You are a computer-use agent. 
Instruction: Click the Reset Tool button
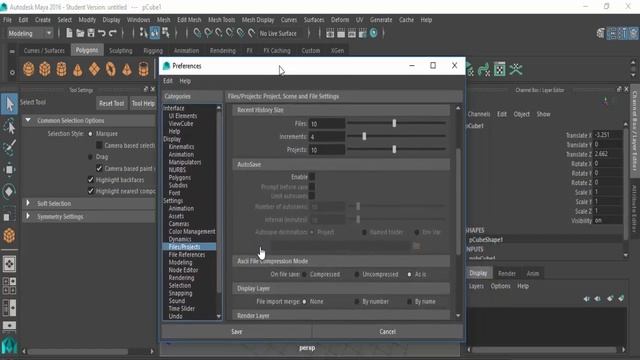[x=111, y=103]
